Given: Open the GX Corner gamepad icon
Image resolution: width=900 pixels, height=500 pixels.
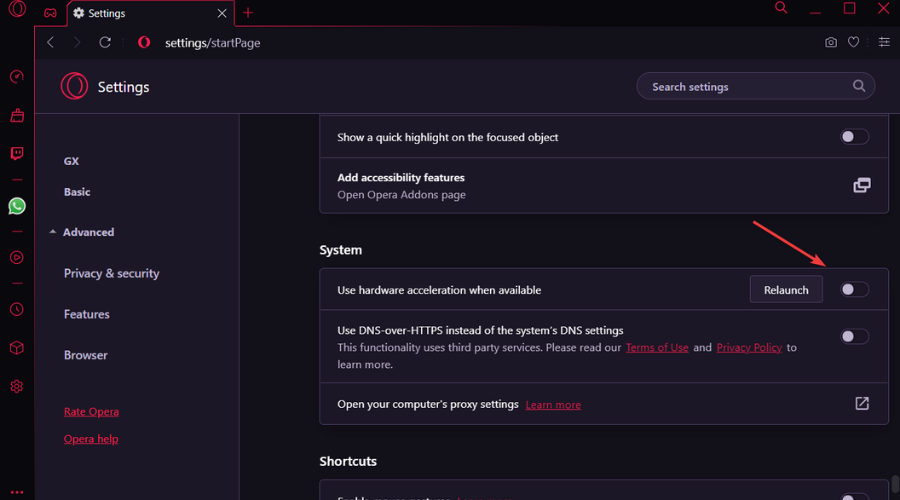Looking at the screenshot, I should pyautogui.click(x=51, y=13).
